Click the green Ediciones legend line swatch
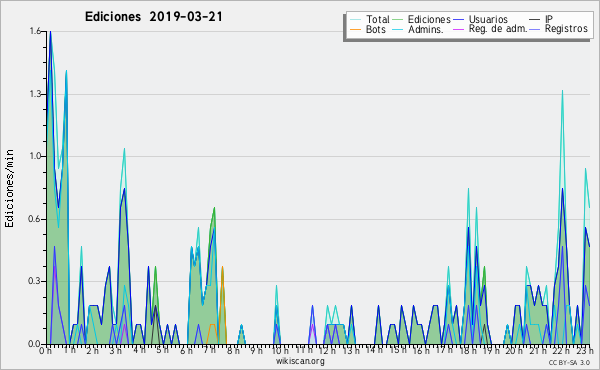 point(398,20)
